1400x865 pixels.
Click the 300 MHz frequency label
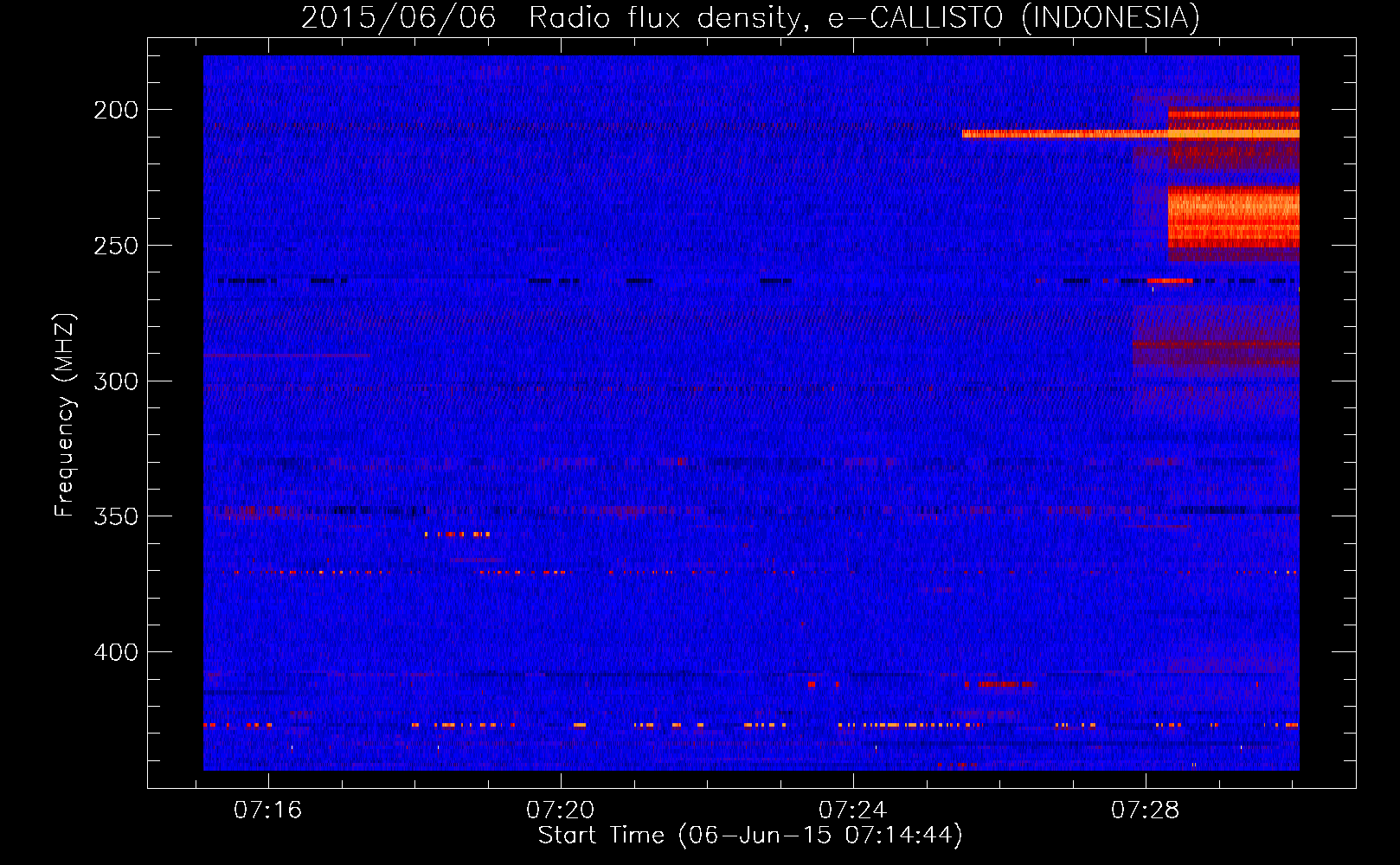click(116, 381)
